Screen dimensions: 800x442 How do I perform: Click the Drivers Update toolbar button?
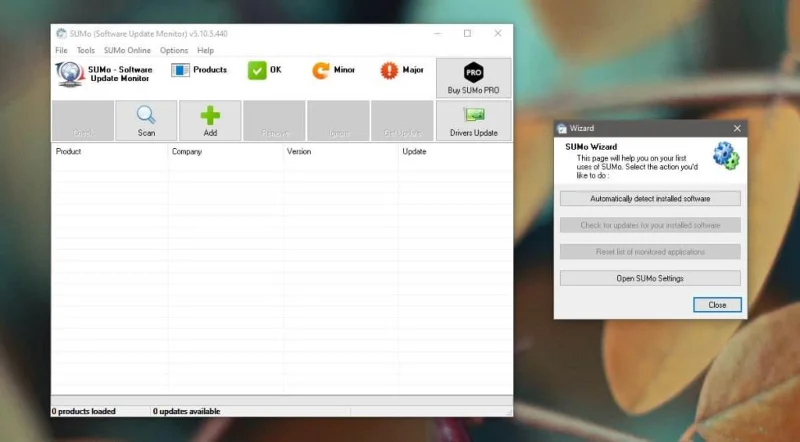tap(473, 120)
